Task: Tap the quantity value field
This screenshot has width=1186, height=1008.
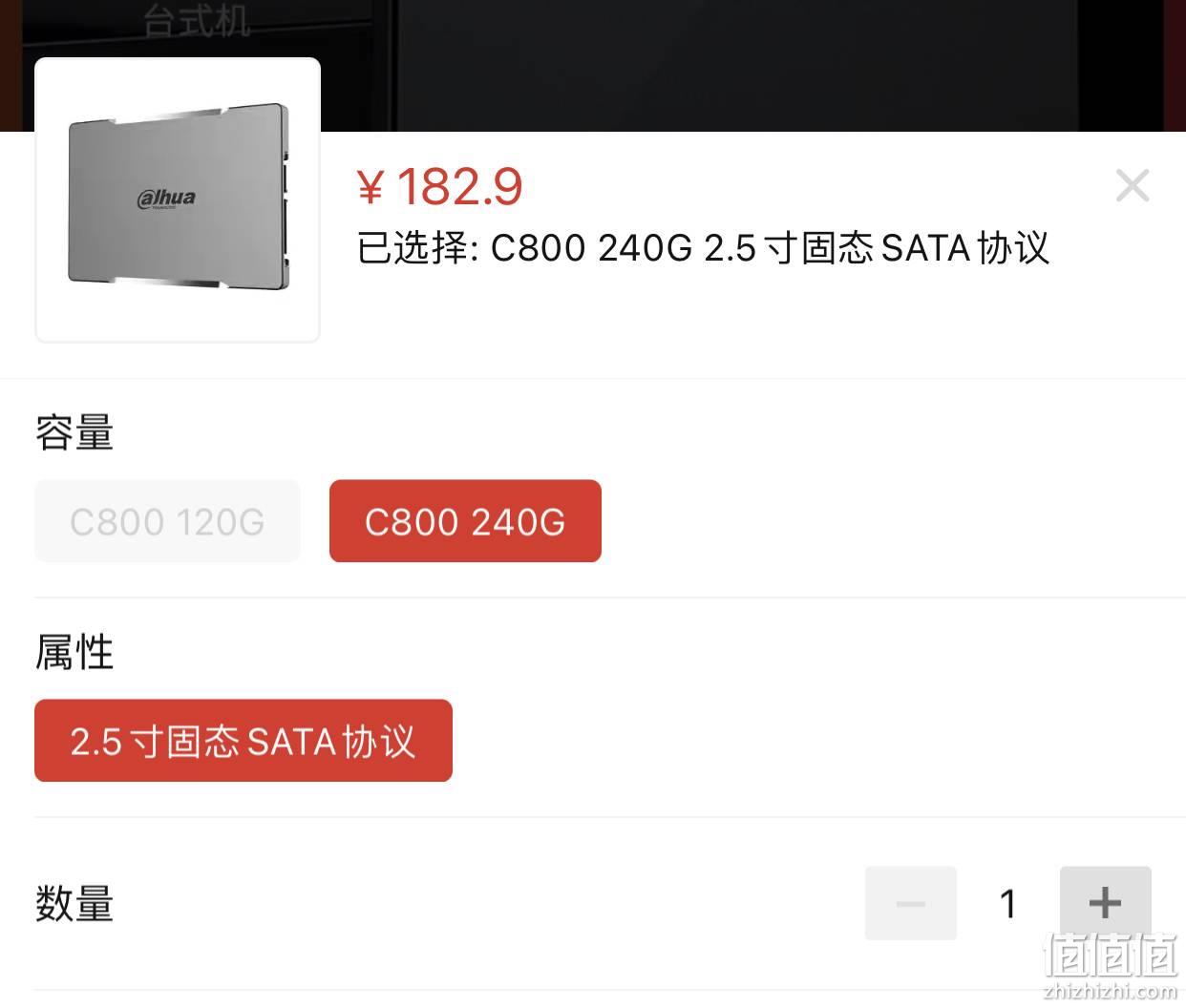Action: pyautogui.click(x=1008, y=903)
